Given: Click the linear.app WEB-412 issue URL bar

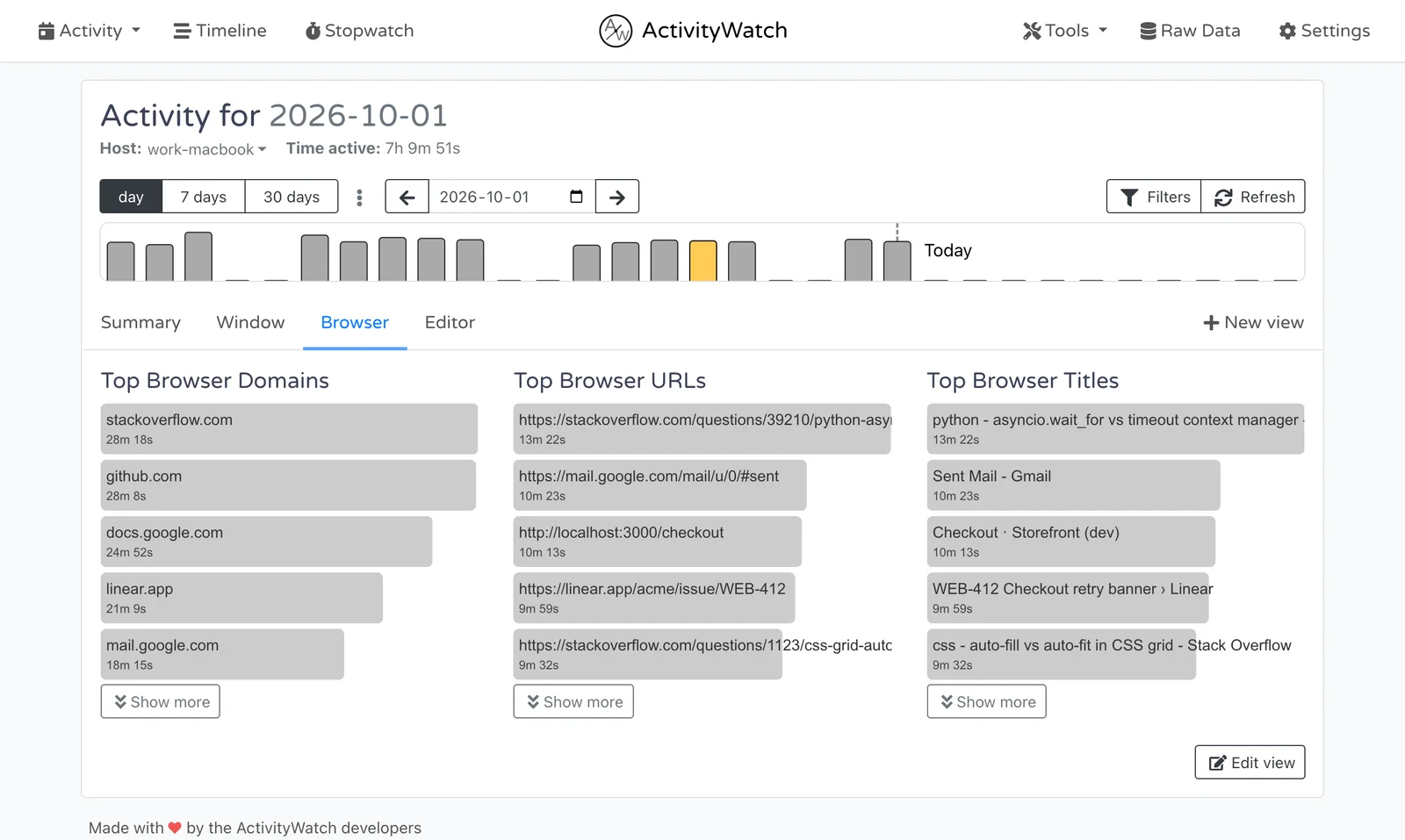Looking at the screenshot, I should [x=654, y=598].
